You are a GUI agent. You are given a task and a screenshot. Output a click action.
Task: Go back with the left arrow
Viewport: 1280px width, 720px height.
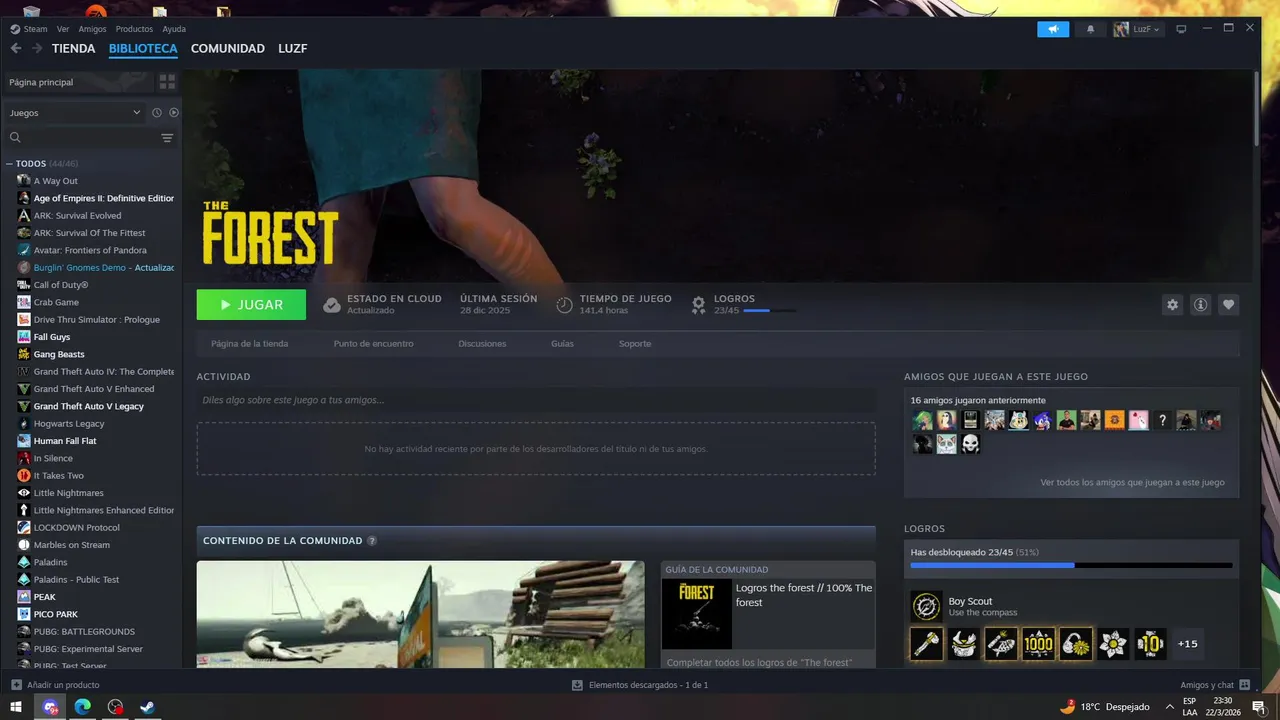point(16,48)
